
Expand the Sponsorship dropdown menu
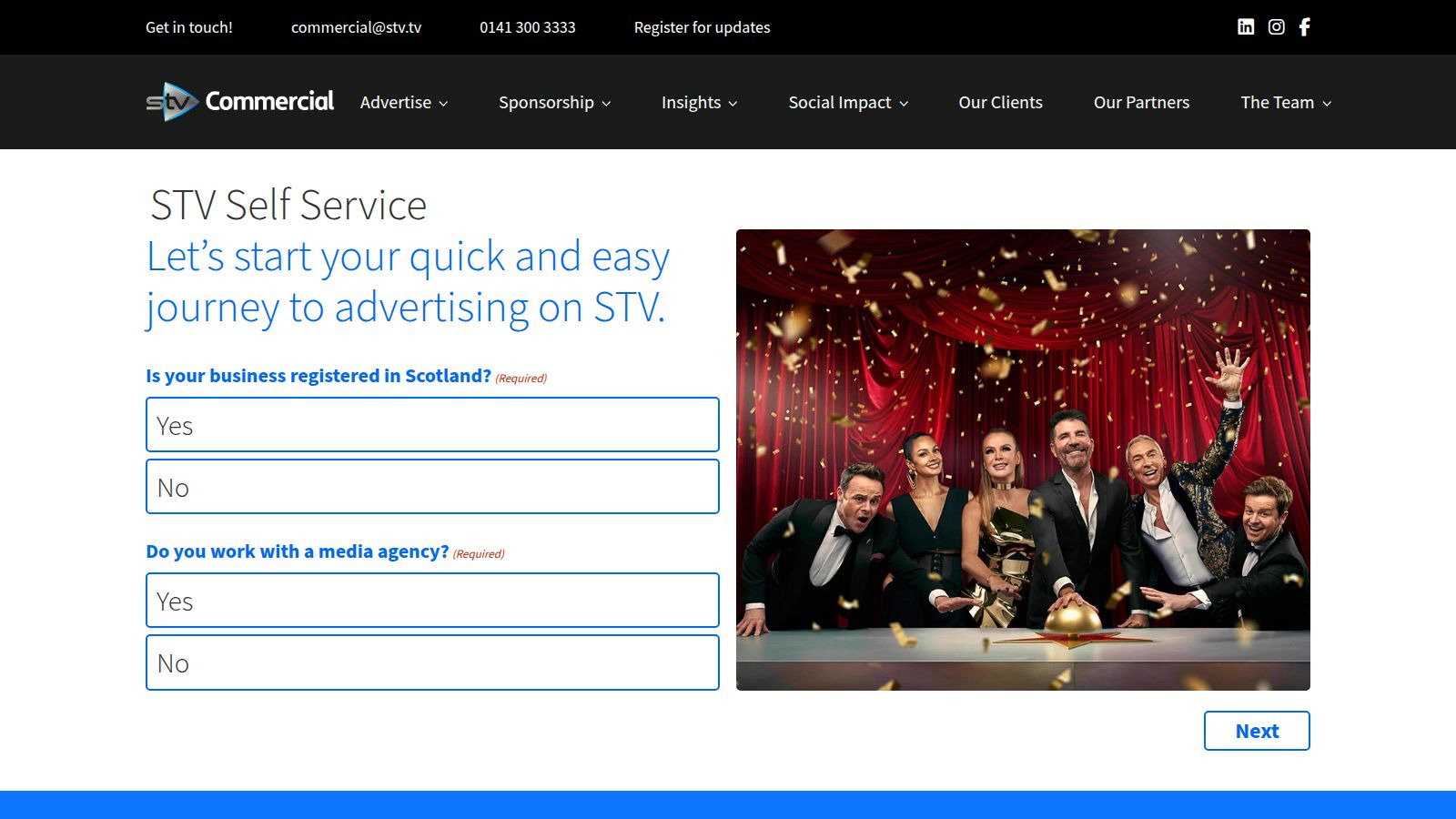coord(554,103)
